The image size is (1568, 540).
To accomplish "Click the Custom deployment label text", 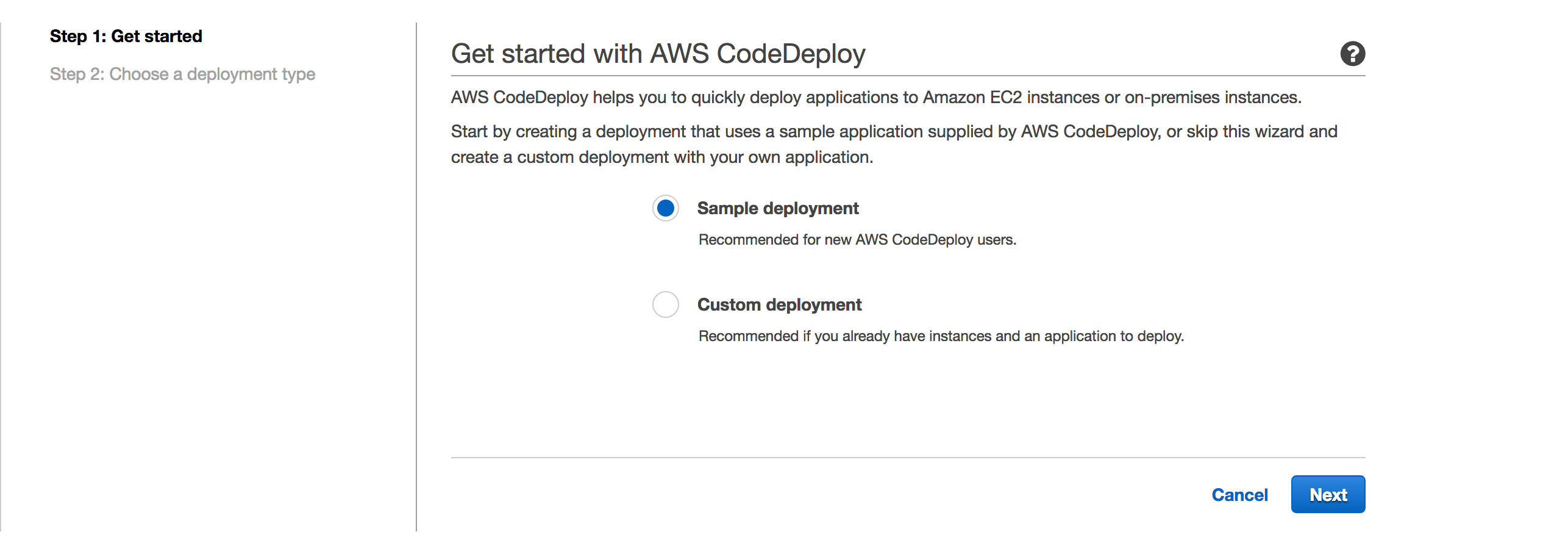I will click(x=779, y=304).
